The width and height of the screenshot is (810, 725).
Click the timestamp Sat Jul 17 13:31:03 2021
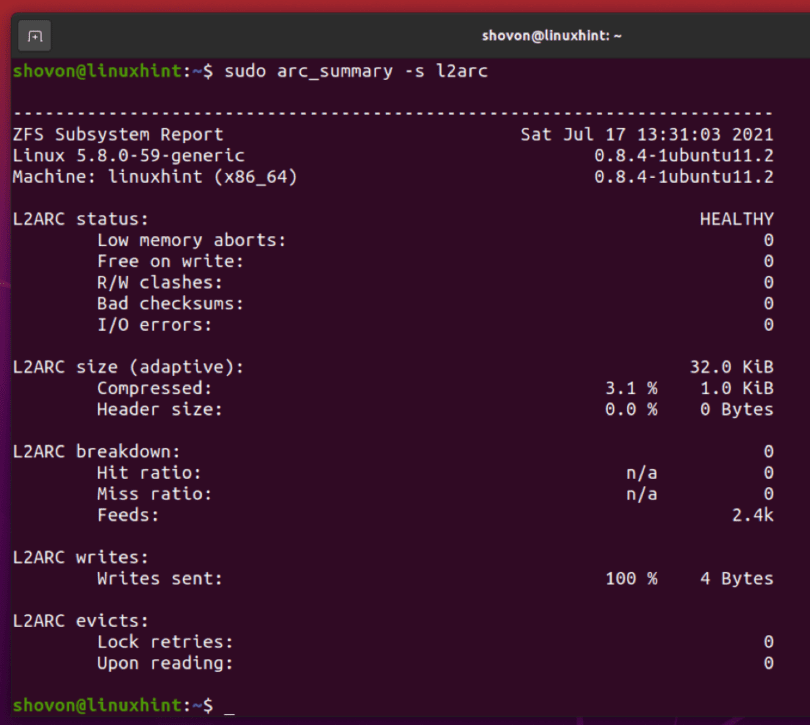(648, 134)
